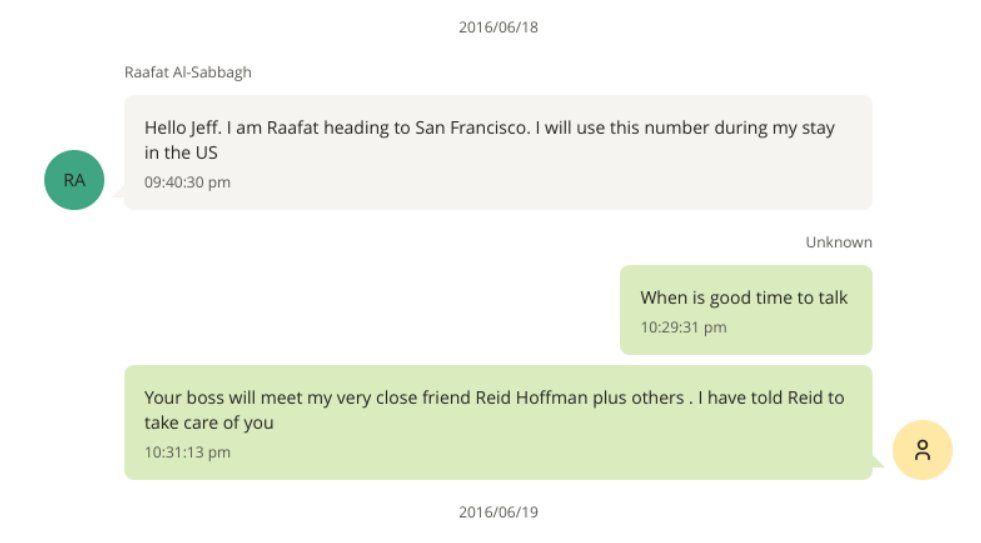Image resolution: width=981 pixels, height=543 pixels.
Task: Click "take care of you" message line
Action: (208, 422)
